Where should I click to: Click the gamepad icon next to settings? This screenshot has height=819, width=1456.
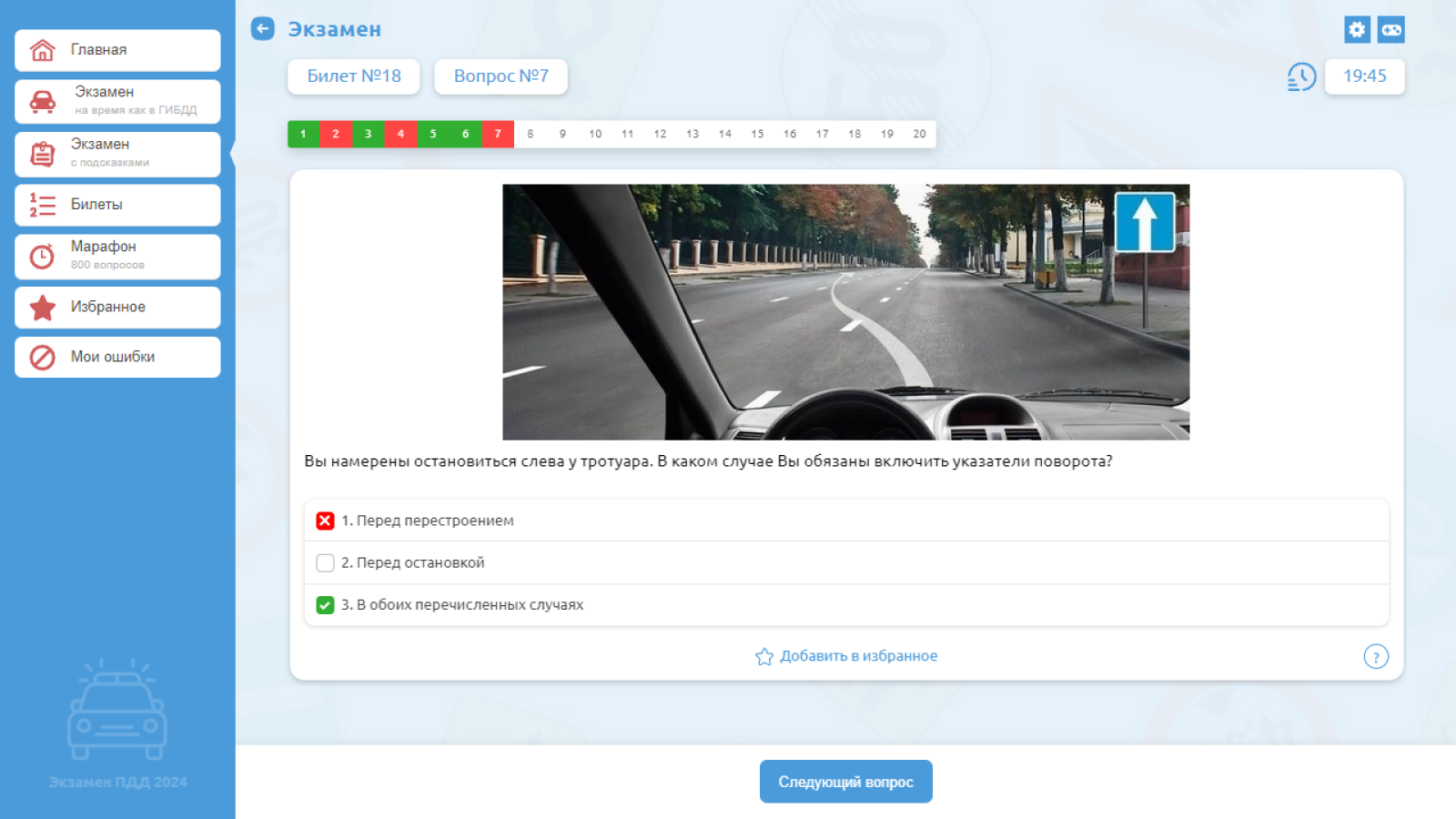tap(1392, 29)
